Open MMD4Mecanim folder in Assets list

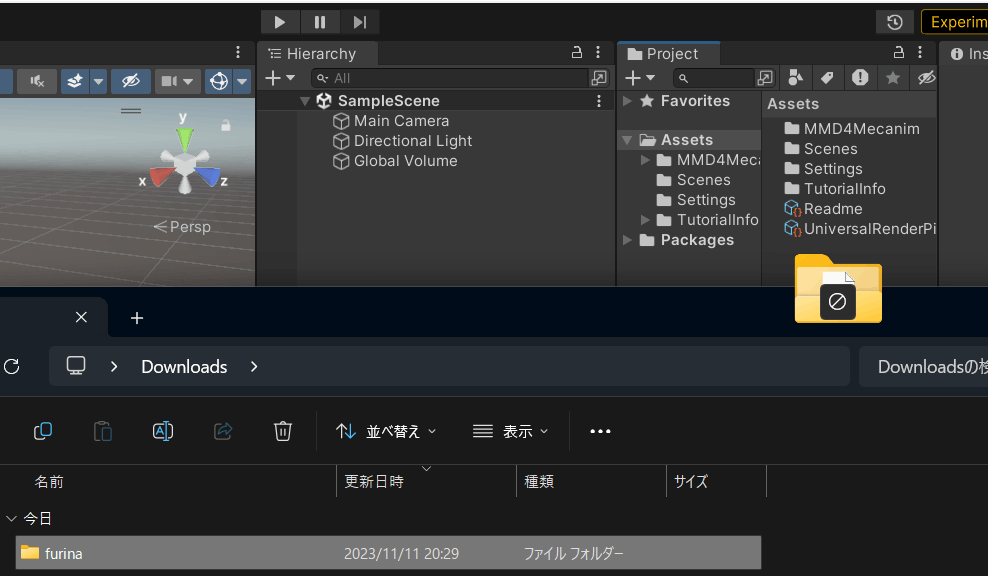click(852, 129)
